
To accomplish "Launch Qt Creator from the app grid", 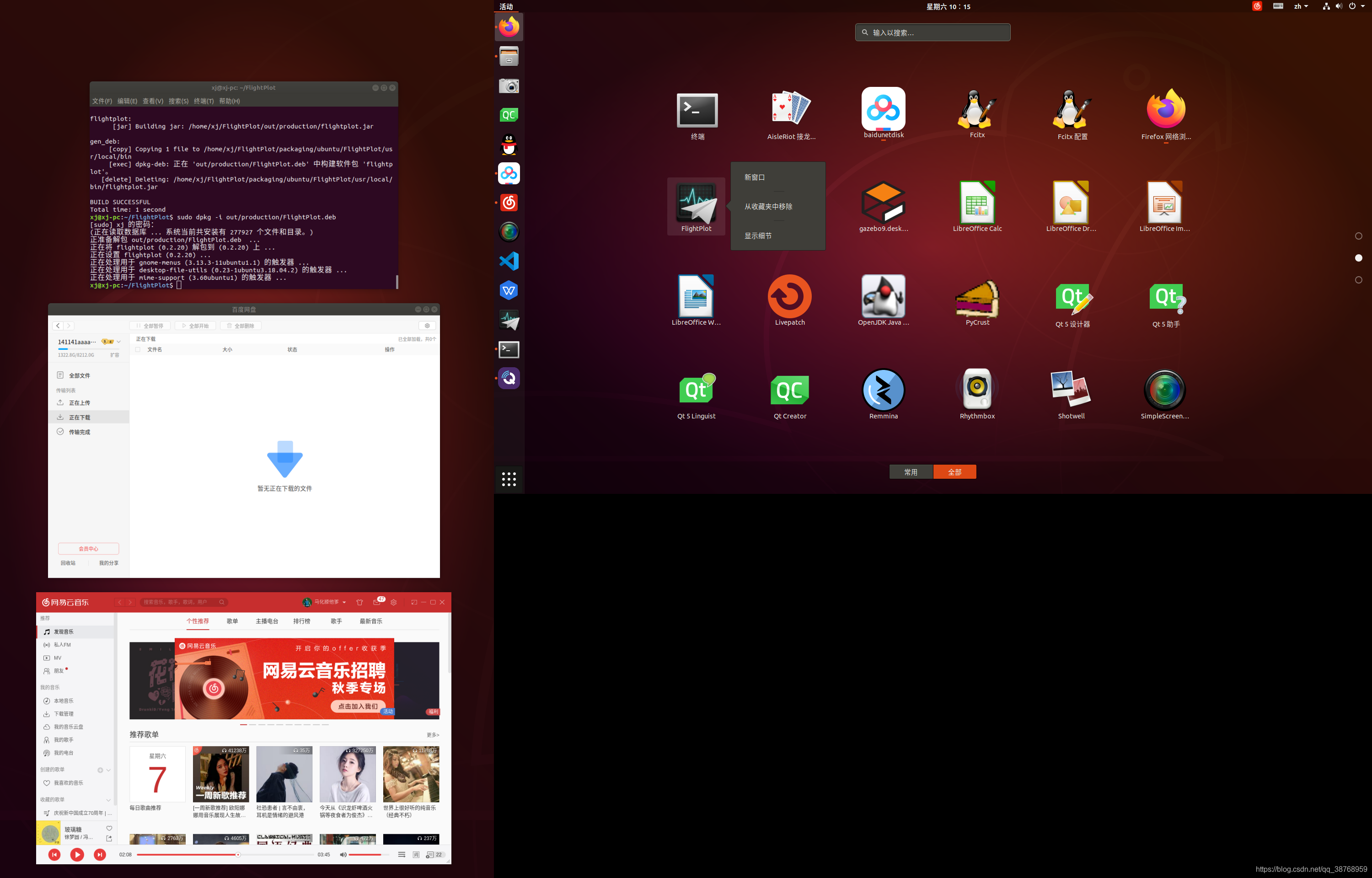I will point(789,391).
